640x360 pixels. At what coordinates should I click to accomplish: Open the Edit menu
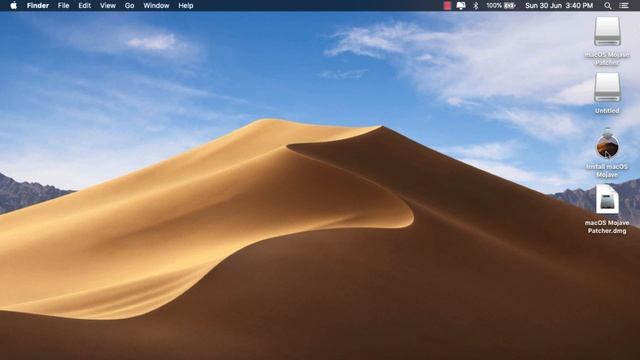(84, 6)
